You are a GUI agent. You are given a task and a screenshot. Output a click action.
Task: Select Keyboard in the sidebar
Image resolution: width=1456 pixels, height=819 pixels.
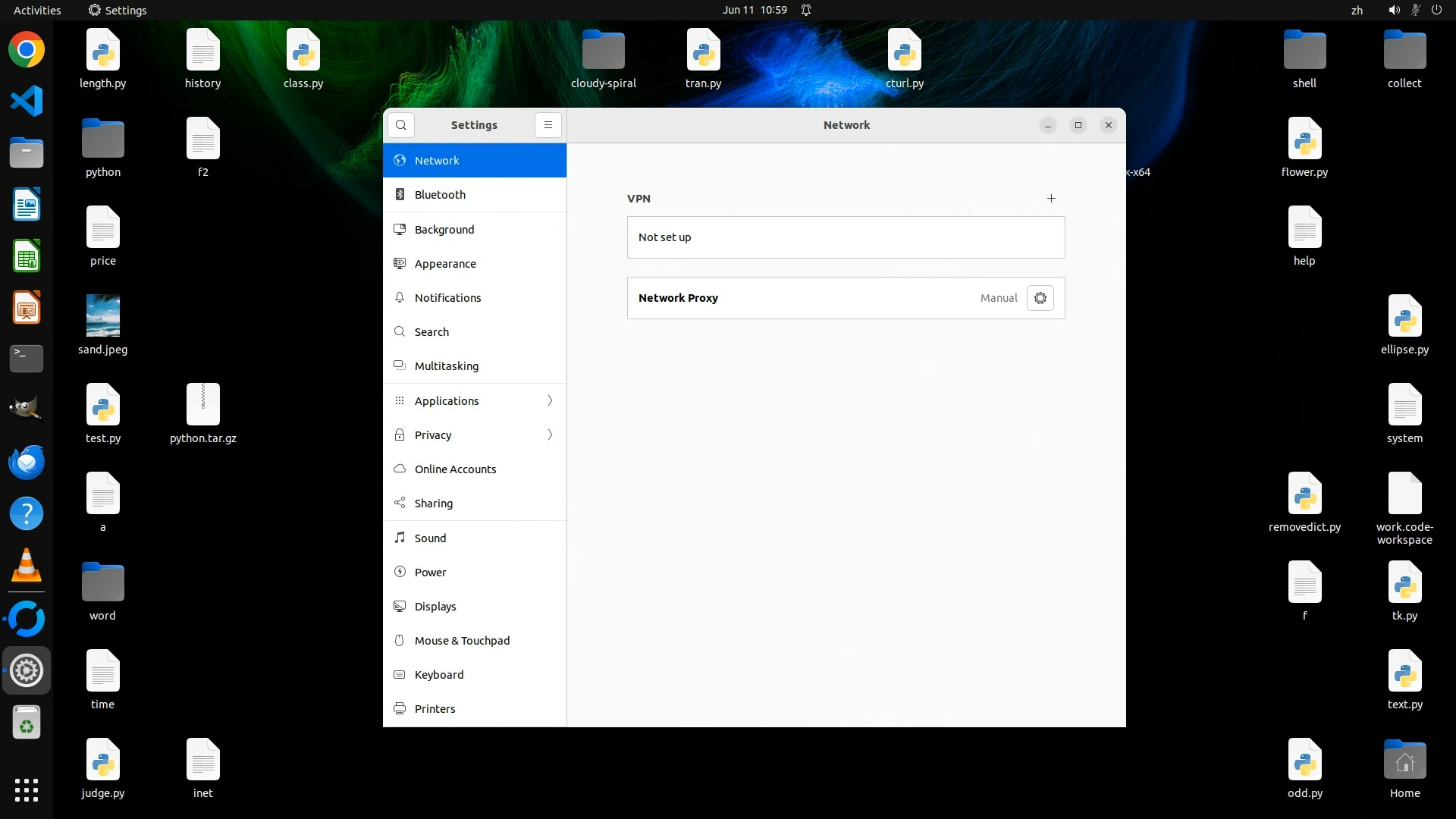[438, 675]
